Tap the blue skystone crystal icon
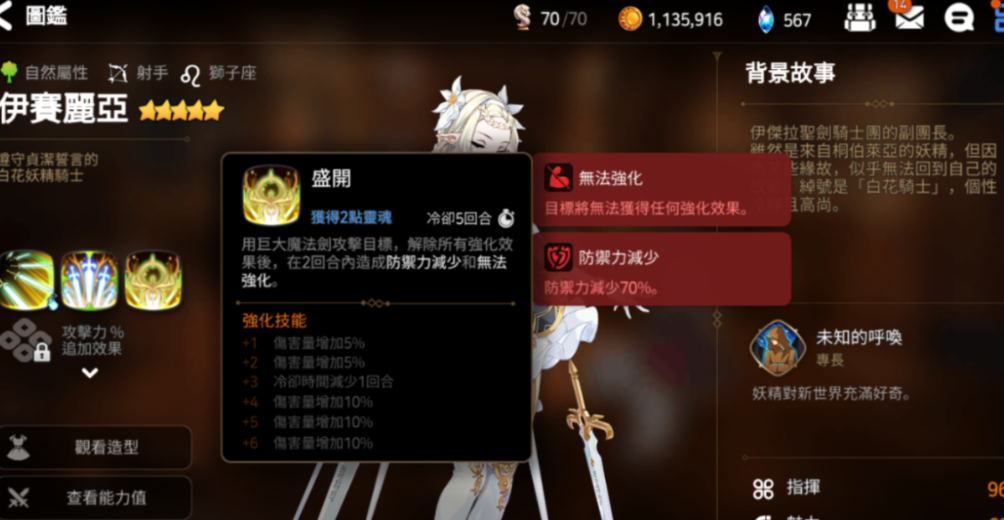1004x520 pixels. click(766, 19)
